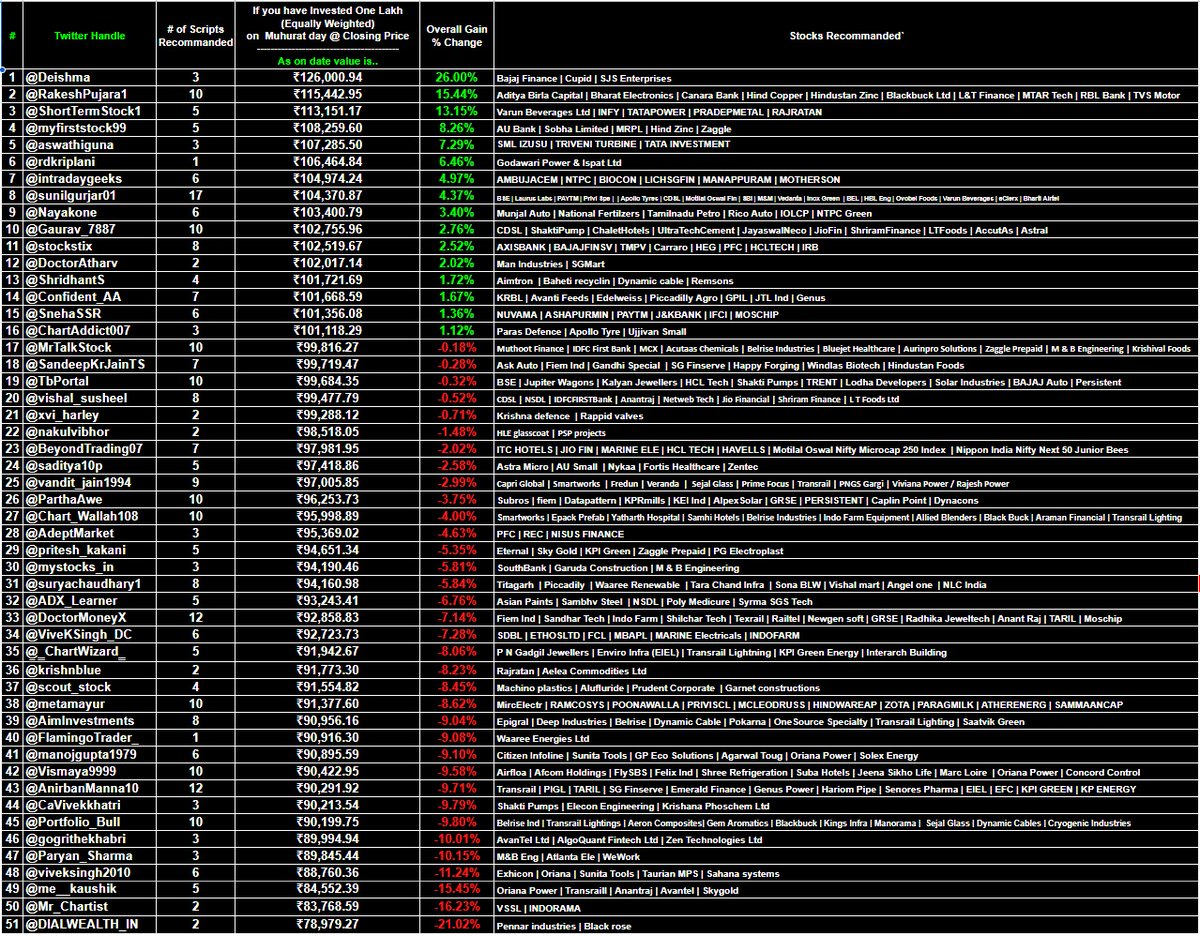Select the Stocks Recommanded column header
The height and width of the screenshot is (936, 1200).
point(846,36)
